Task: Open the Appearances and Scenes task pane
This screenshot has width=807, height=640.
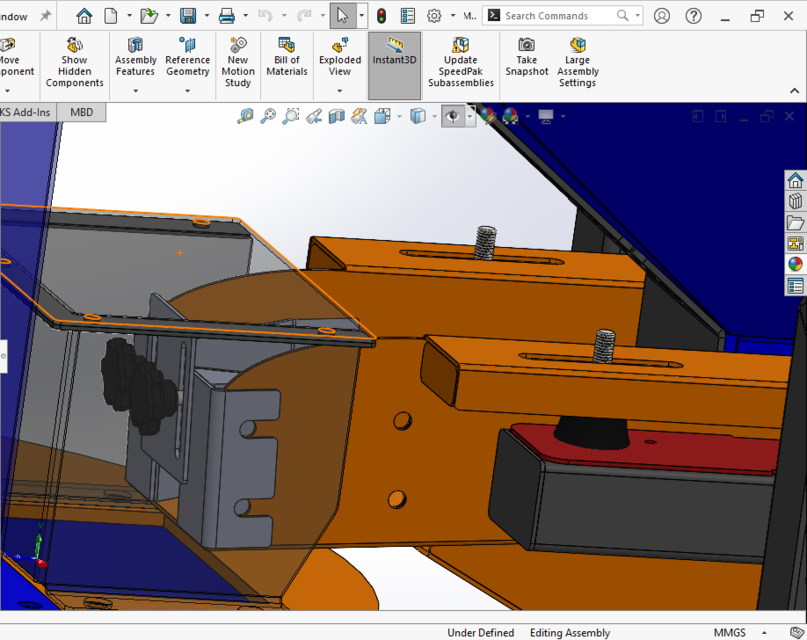Action: (x=794, y=264)
